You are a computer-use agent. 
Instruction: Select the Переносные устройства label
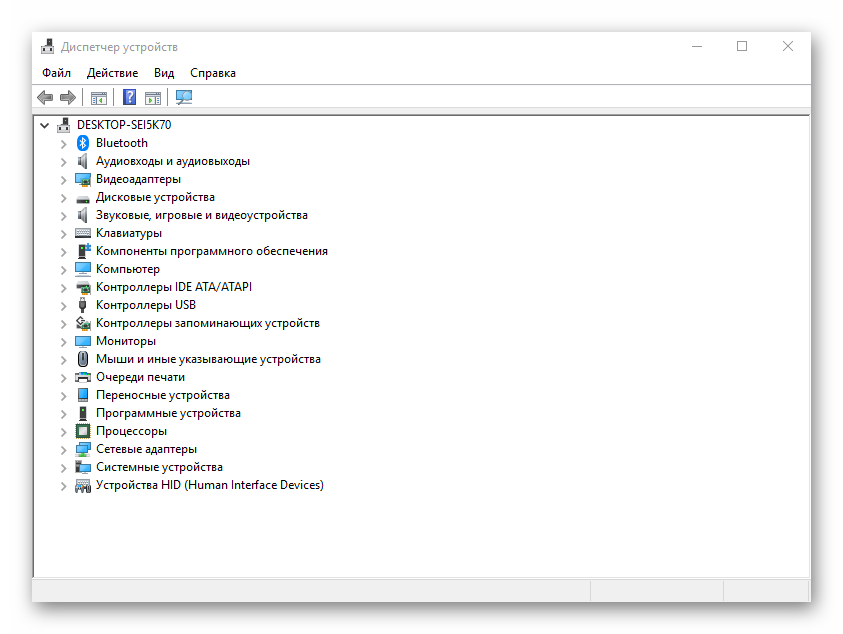(163, 395)
